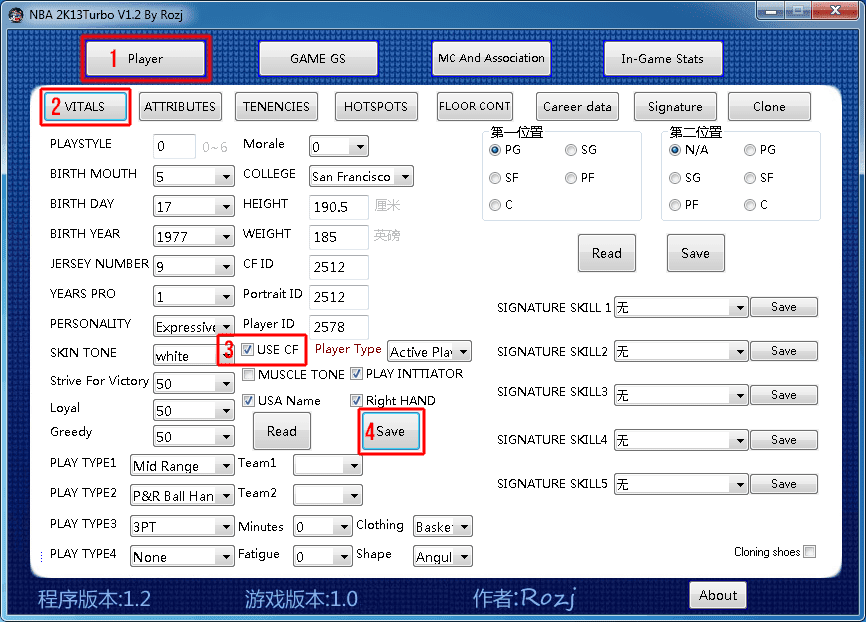Save SIGNATURE SKILL3
This screenshot has height=622, width=866.
click(x=784, y=395)
